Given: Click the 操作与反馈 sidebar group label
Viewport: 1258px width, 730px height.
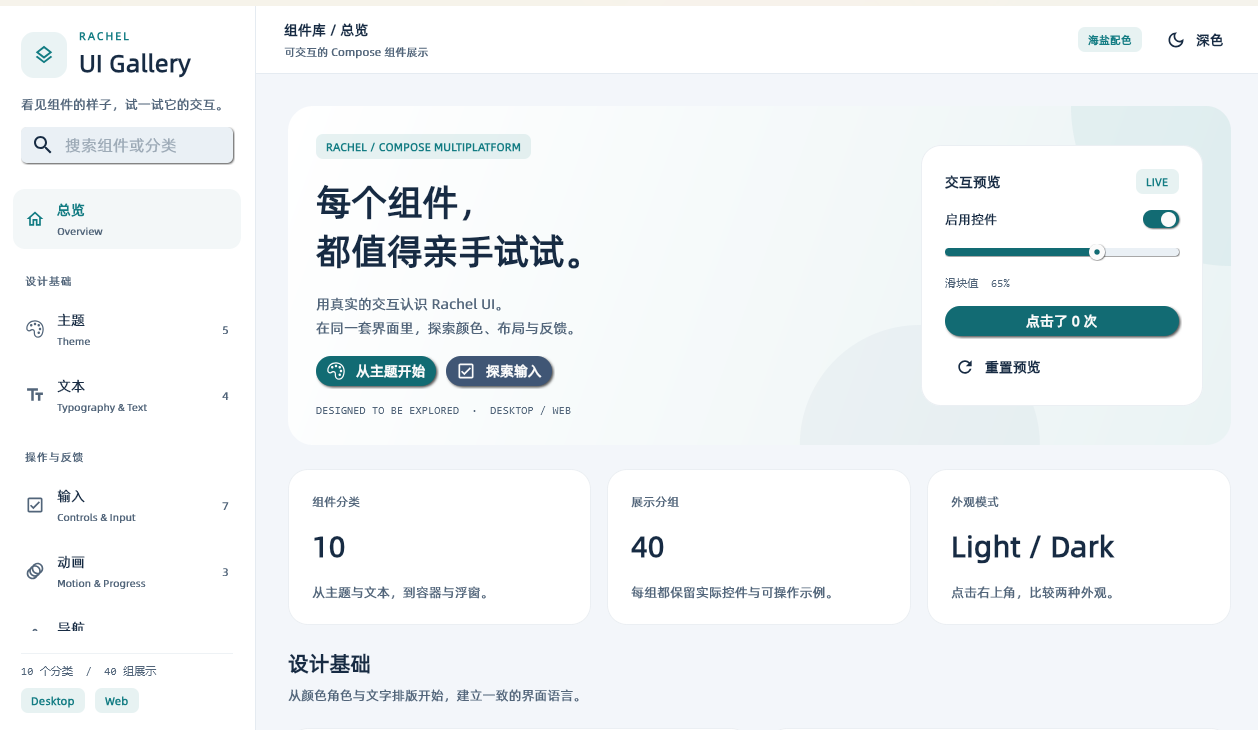Looking at the screenshot, I should pyautogui.click(x=54, y=457).
